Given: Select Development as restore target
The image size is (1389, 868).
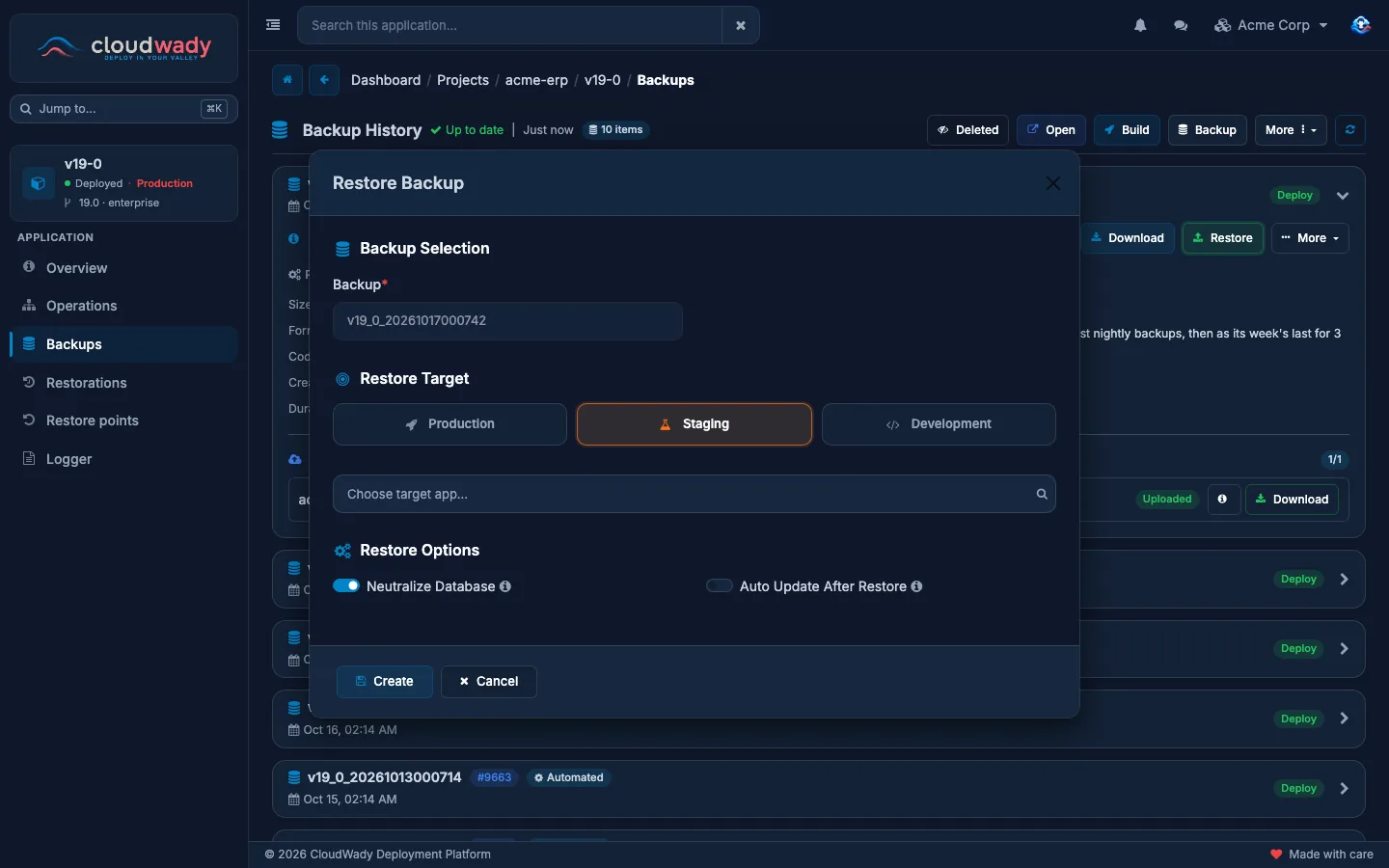Looking at the screenshot, I should (x=939, y=424).
